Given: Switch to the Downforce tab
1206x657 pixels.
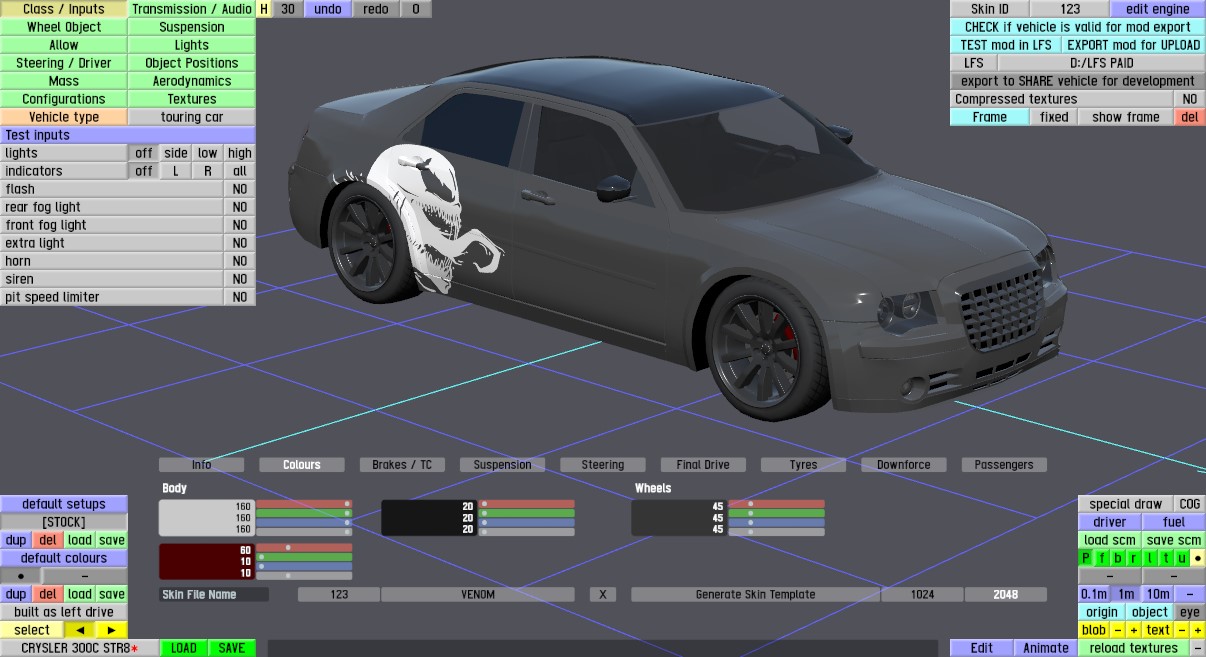Looking at the screenshot, I should [x=903, y=464].
